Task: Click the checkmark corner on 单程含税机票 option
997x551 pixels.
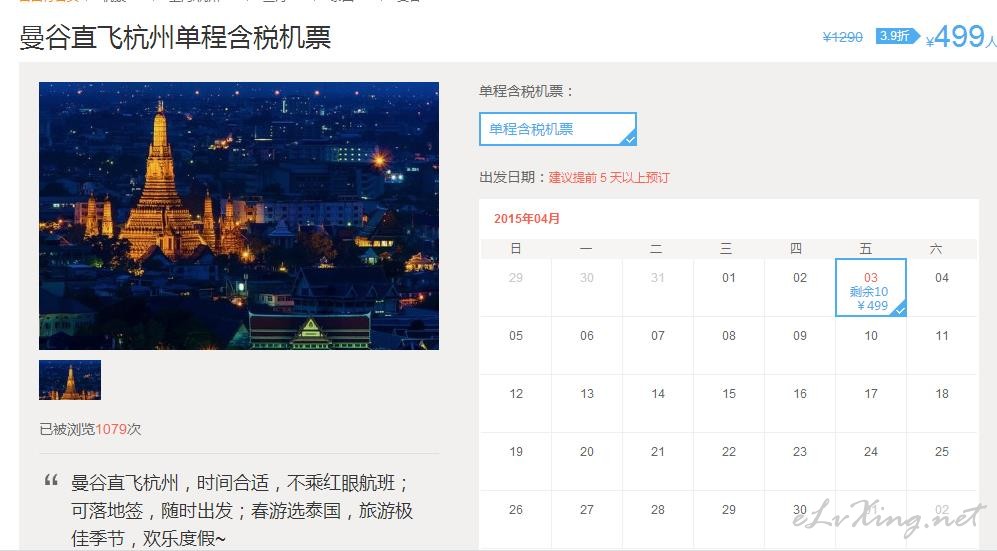Action: pos(629,139)
